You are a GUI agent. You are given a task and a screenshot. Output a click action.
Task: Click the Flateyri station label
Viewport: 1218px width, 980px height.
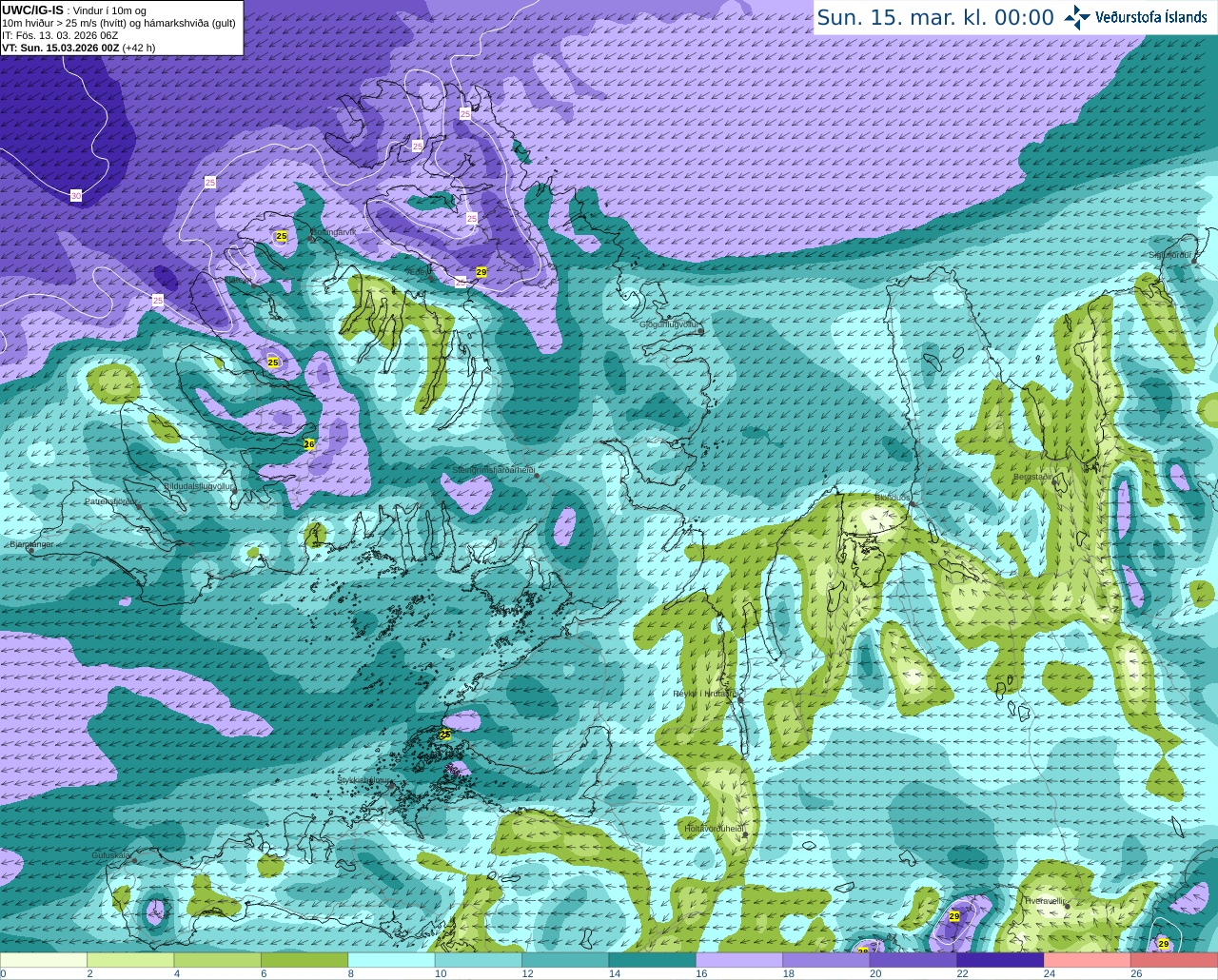click(x=241, y=280)
